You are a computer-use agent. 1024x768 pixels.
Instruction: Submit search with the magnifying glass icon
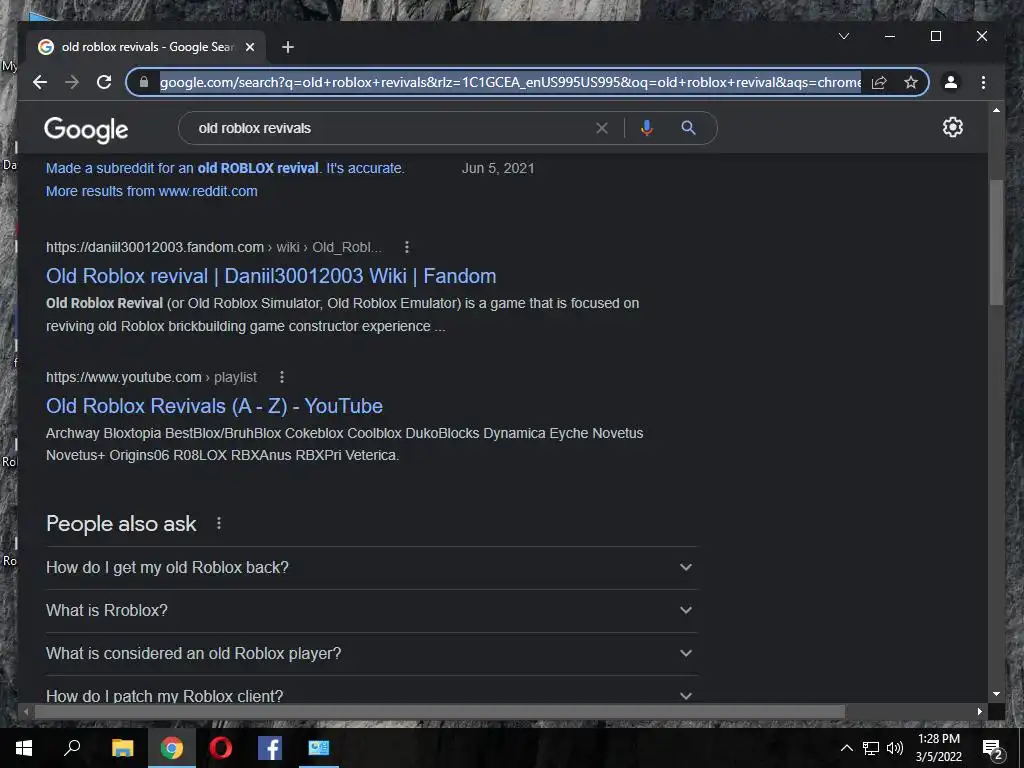(688, 128)
